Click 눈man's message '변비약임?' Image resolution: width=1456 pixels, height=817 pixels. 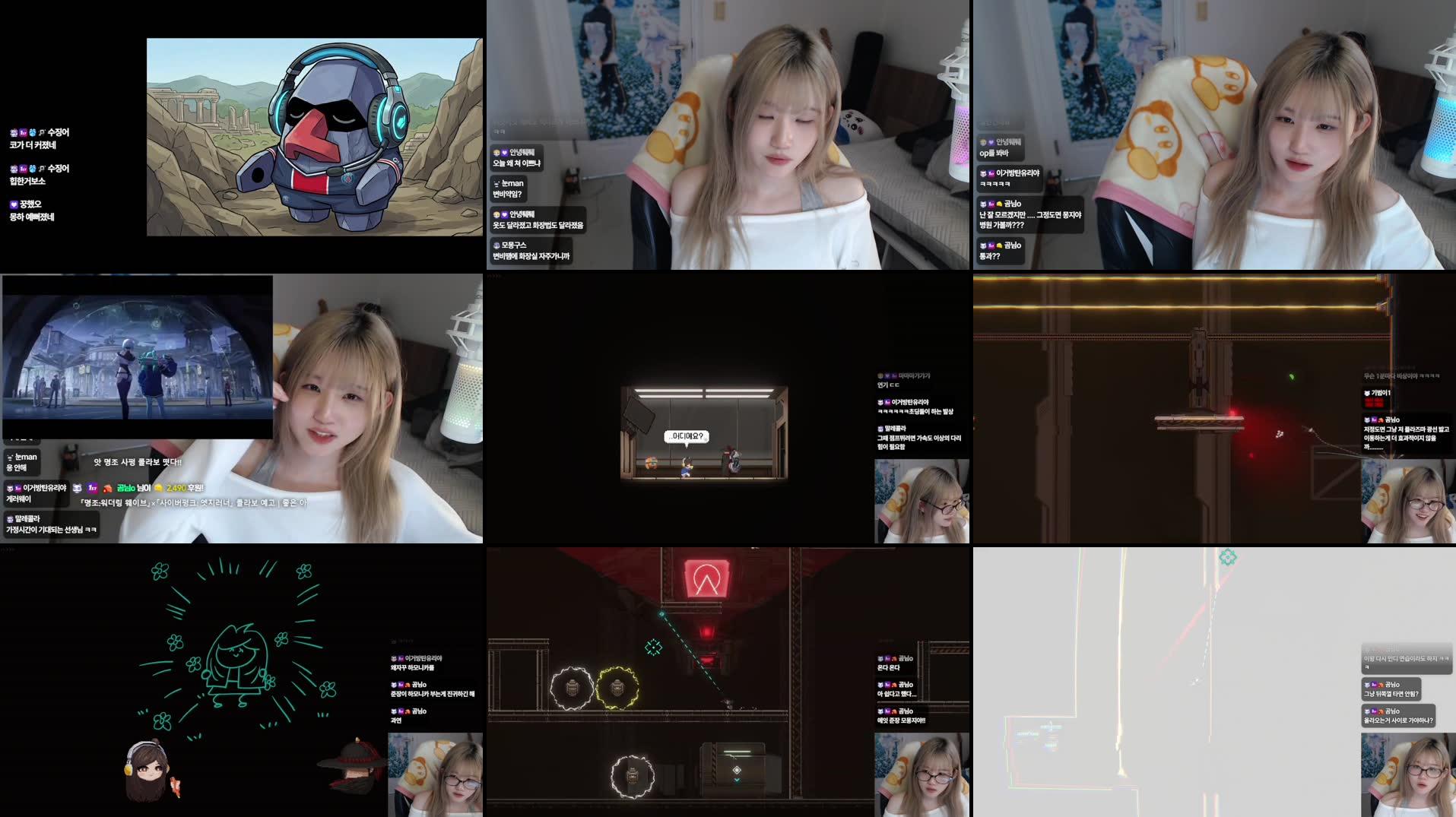point(507,195)
